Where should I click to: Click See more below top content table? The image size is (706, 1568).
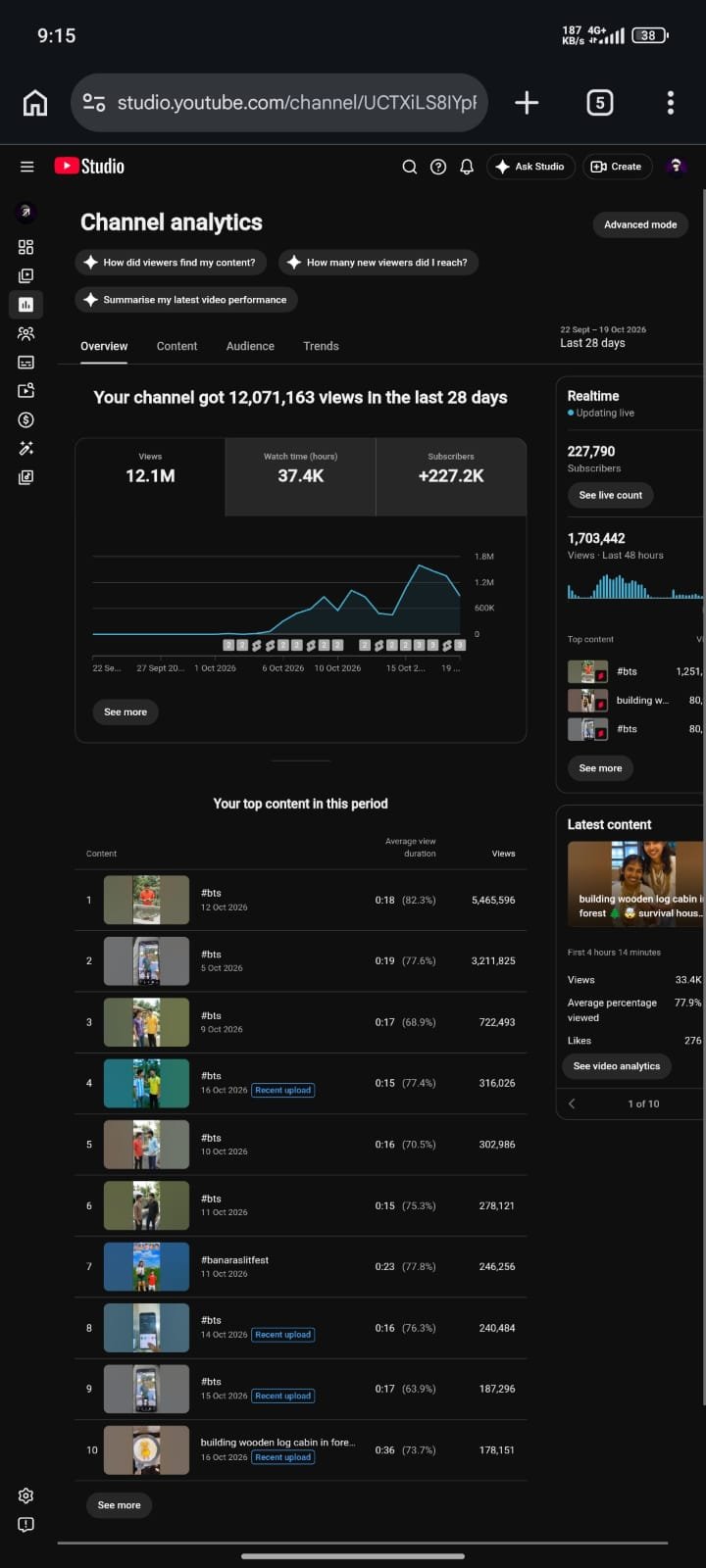click(119, 1505)
